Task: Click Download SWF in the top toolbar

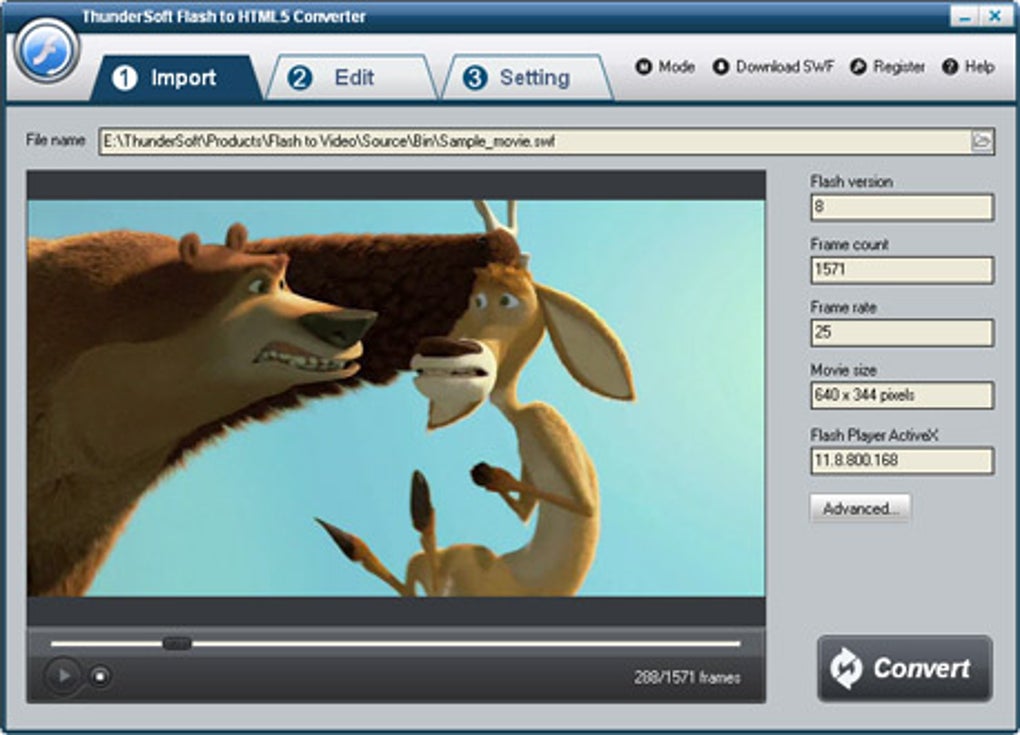Action: (x=773, y=67)
